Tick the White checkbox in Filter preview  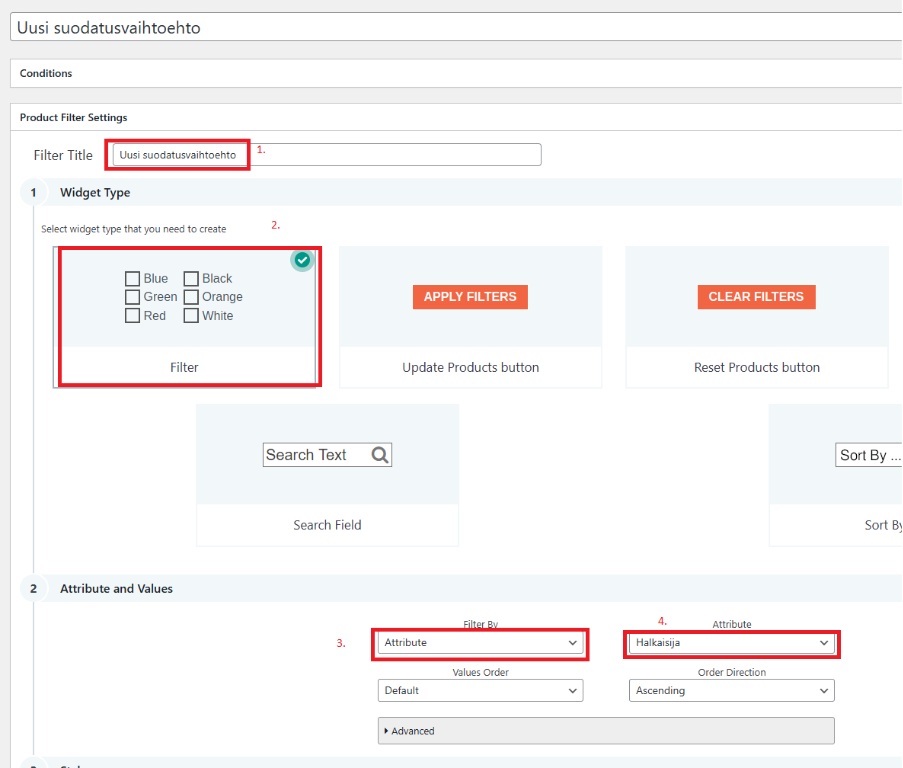point(191,315)
